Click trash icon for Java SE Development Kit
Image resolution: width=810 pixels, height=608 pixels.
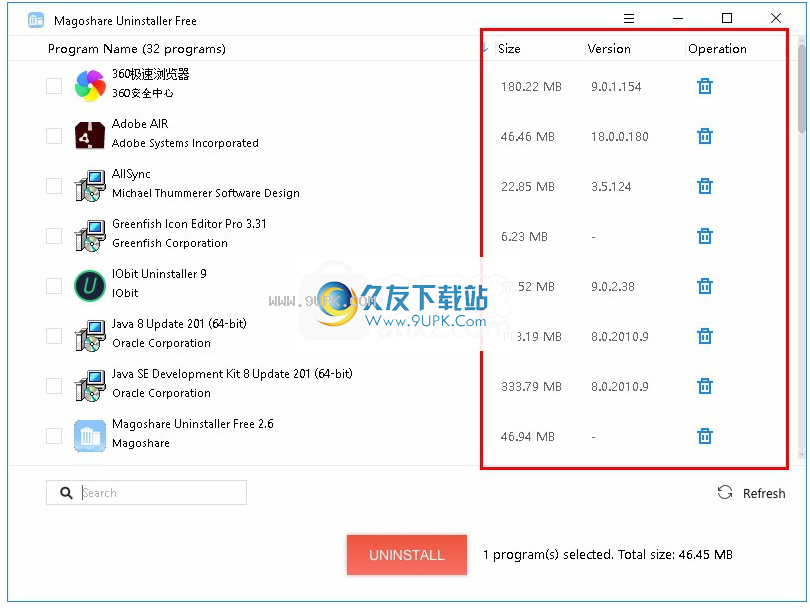click(705, 386)
